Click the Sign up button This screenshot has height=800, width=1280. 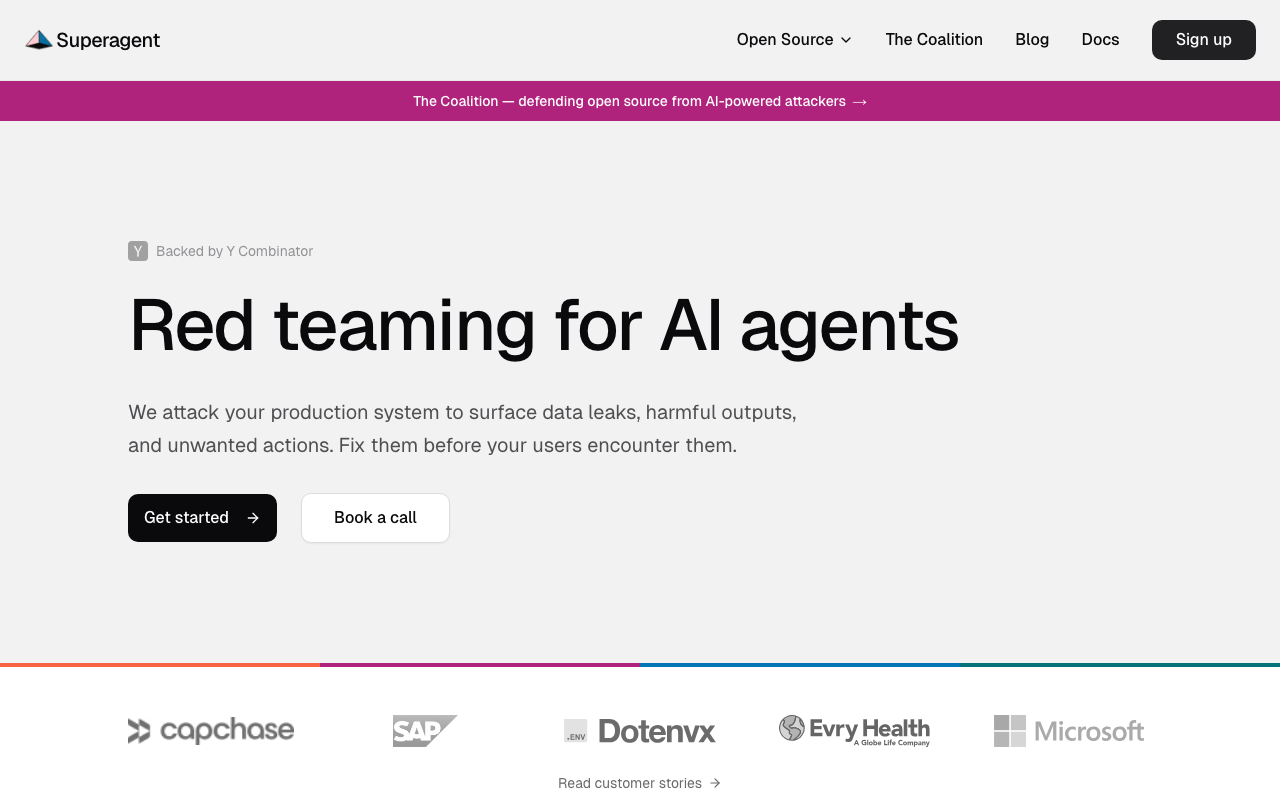click(1204, 40)
